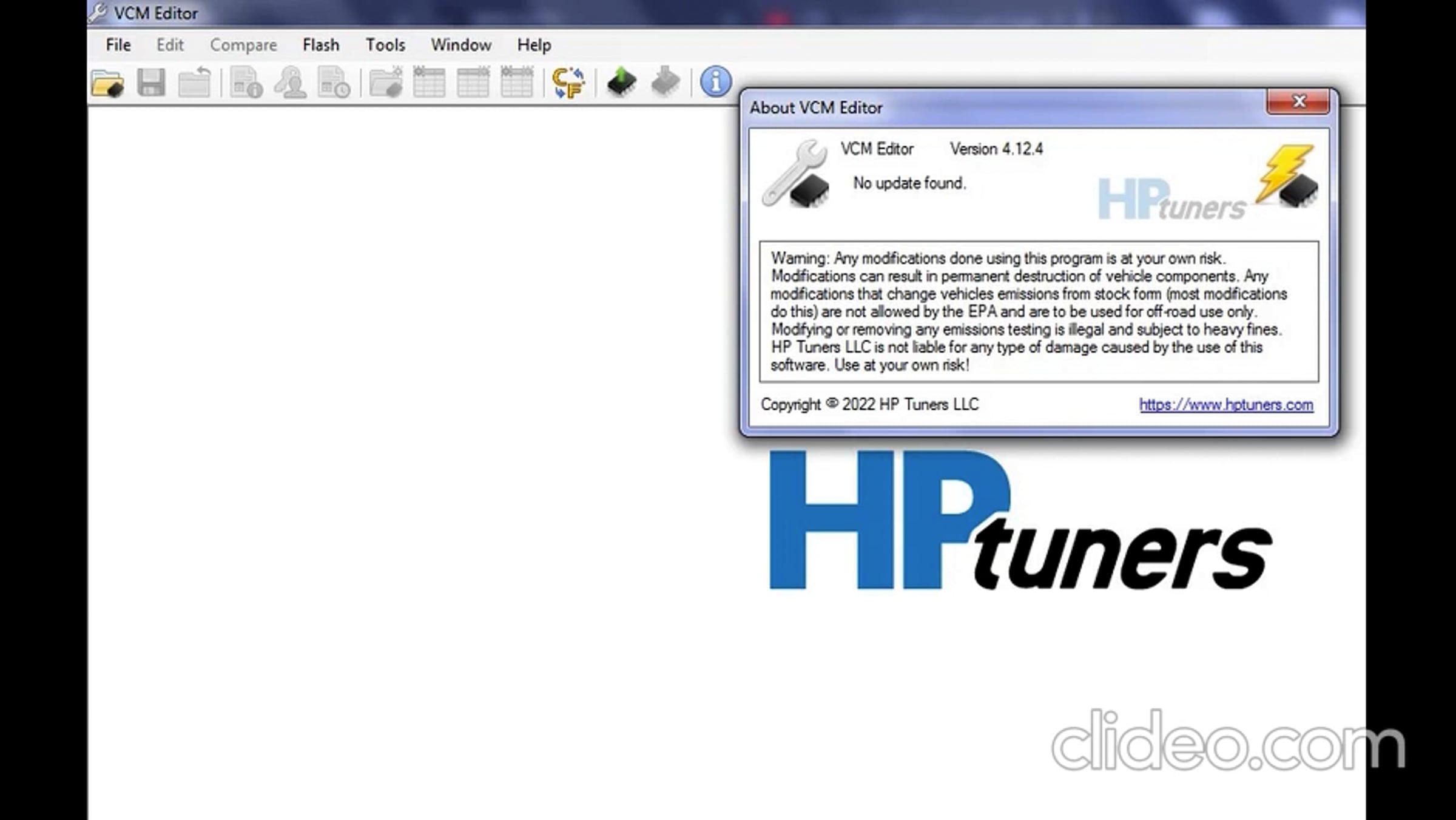Open the File menu
Image resolution: width=1456 pixels, height=820 pixels.
point(118,45)
